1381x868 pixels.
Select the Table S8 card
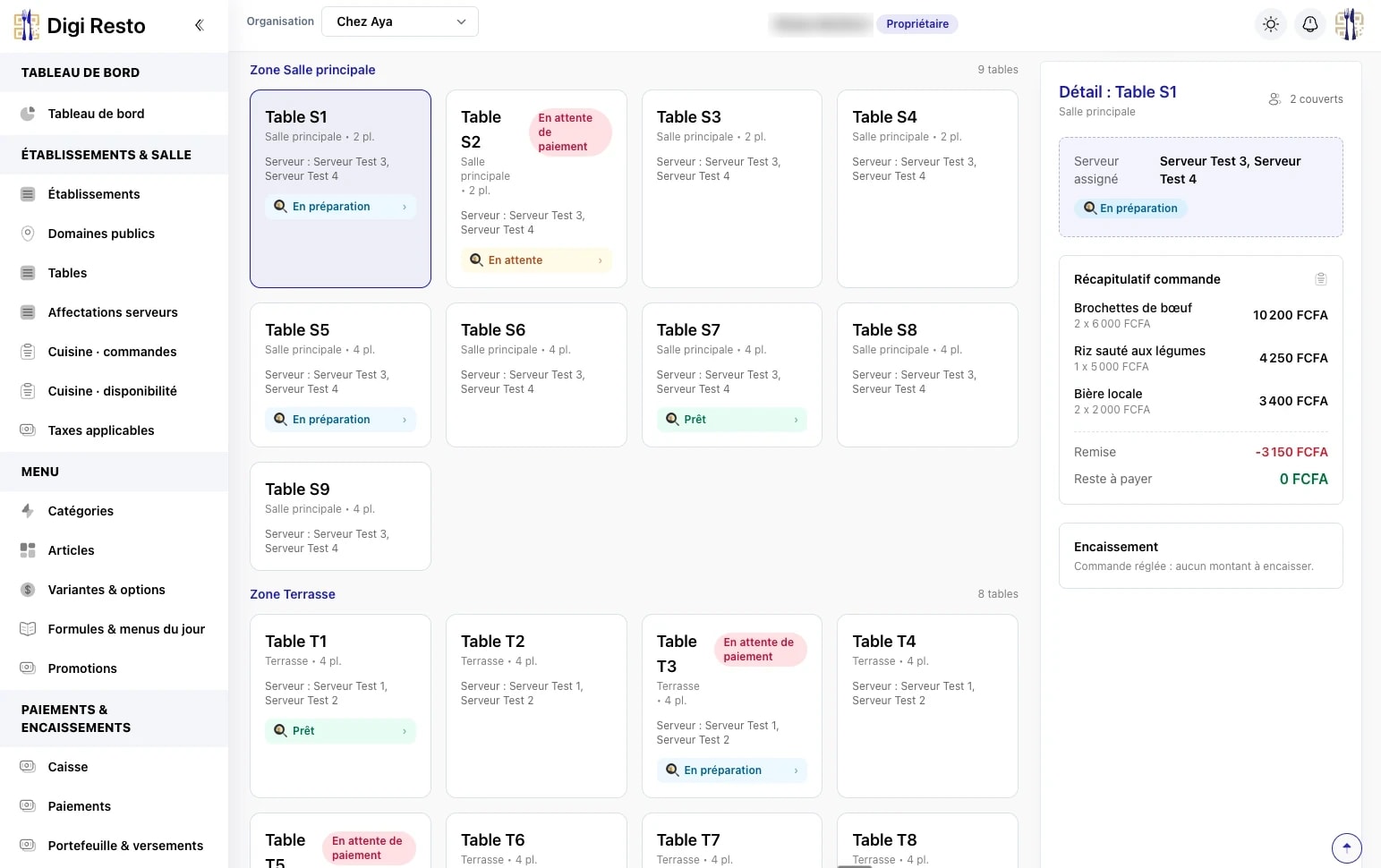[x=927, y=375]
